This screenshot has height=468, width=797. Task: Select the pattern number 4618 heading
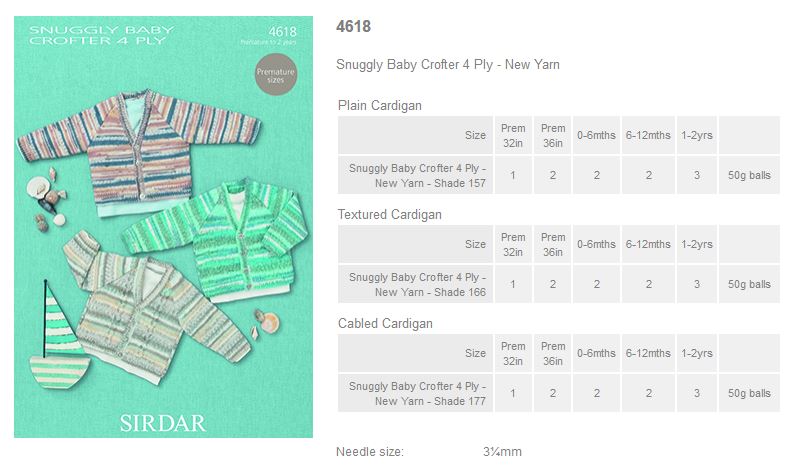pyautogui.click(x=353, y=26)
